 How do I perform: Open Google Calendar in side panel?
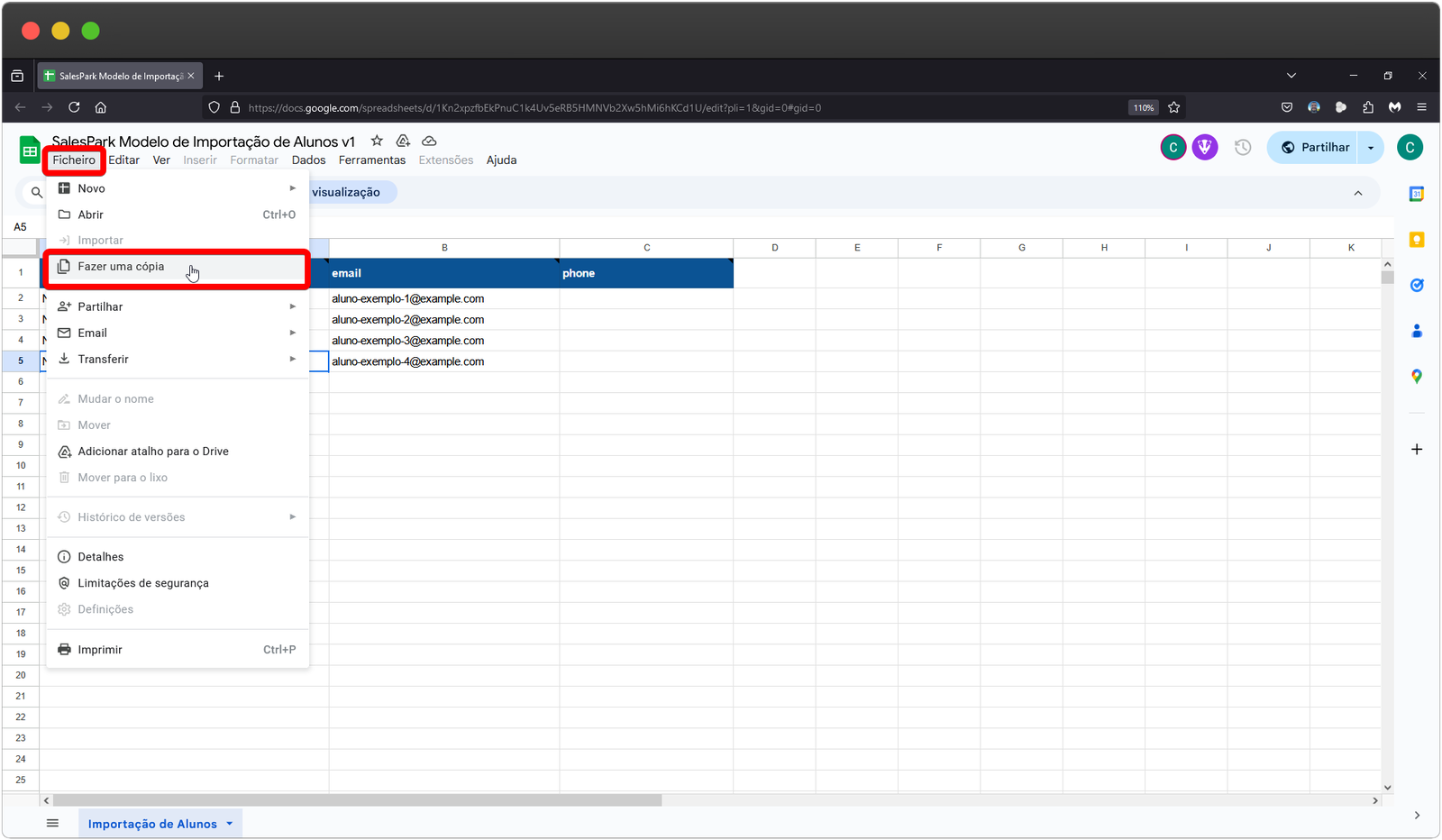[1416, 194]
